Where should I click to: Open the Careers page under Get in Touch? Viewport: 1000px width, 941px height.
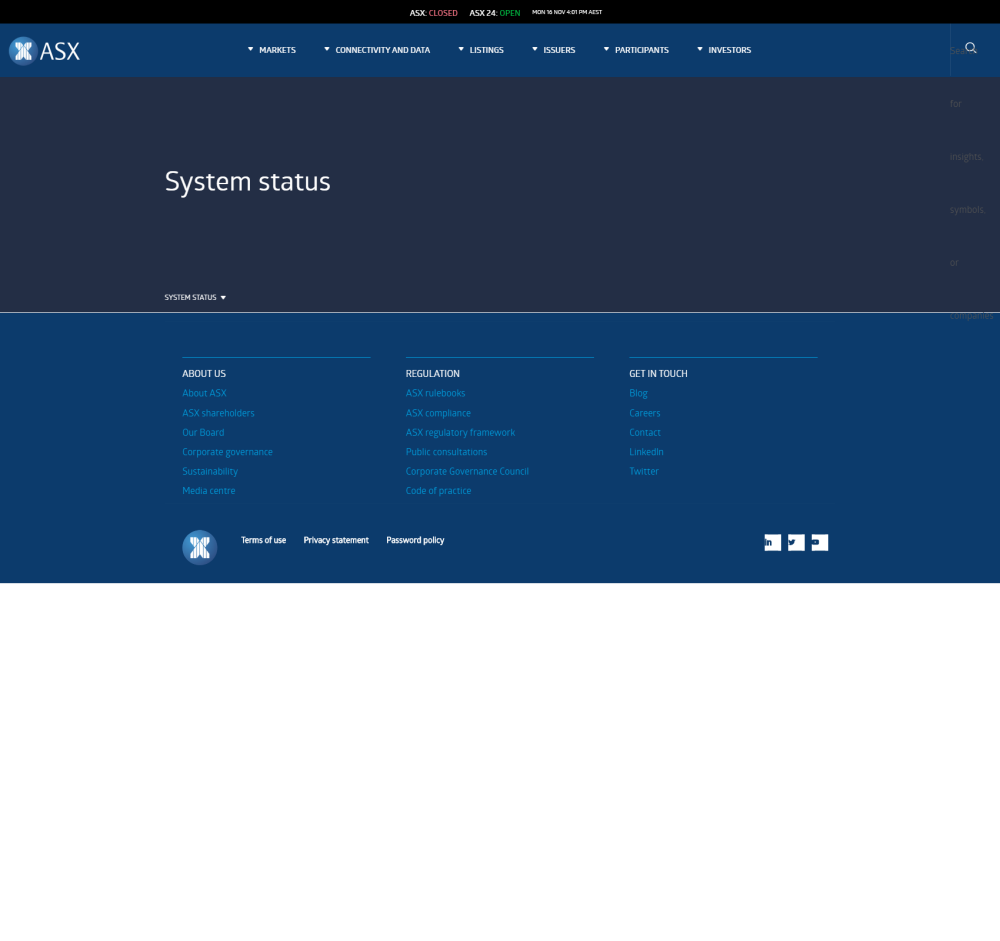[x=644, y=412]
